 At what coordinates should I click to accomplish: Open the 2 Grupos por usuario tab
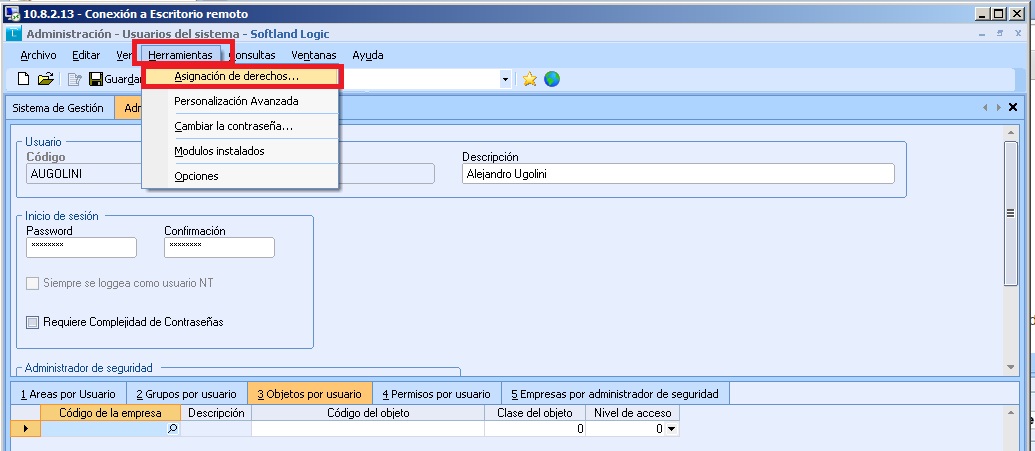(x=186, y=394)
